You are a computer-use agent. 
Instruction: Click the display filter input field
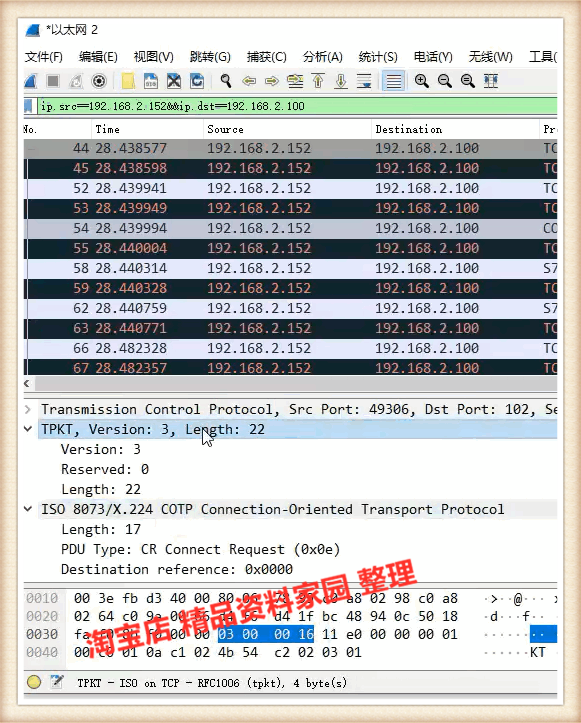pyautogui.click(x=297, y=107)
